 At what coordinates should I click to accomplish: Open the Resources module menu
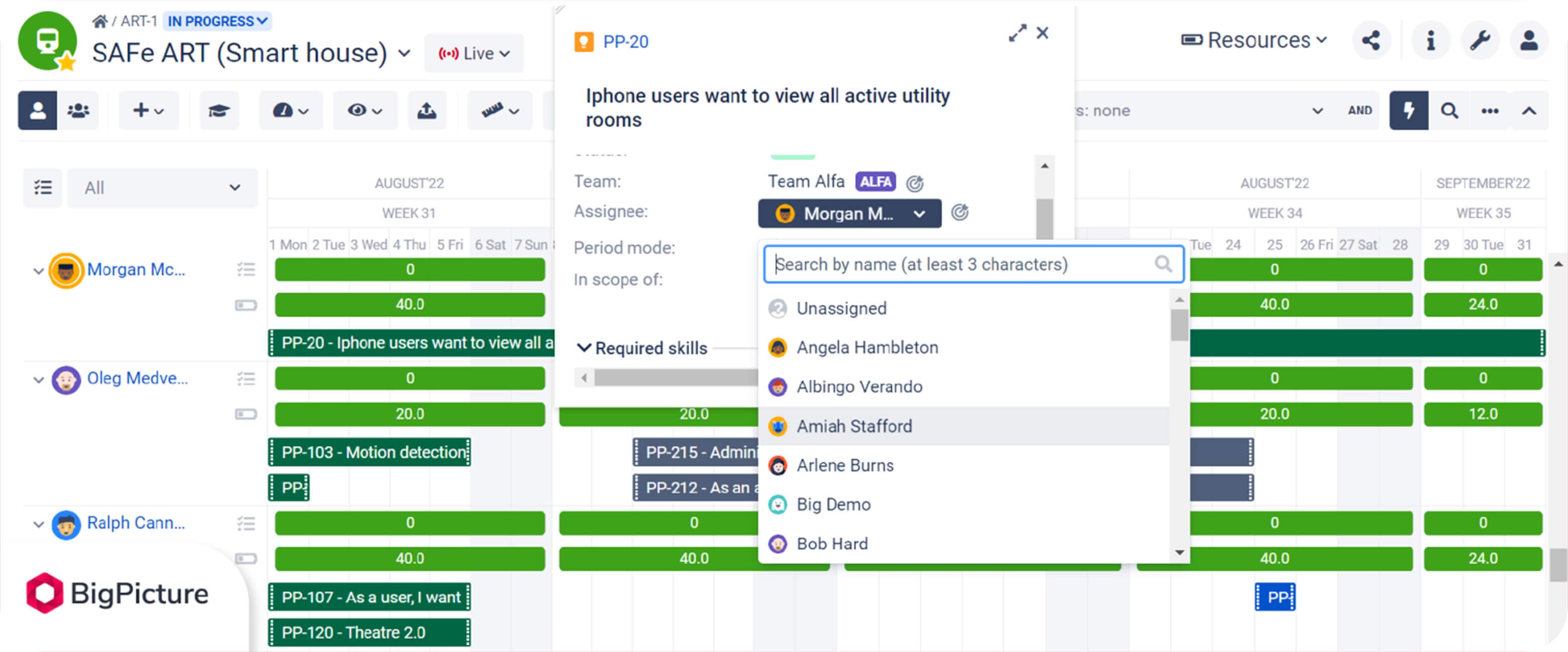point(1254,40)
